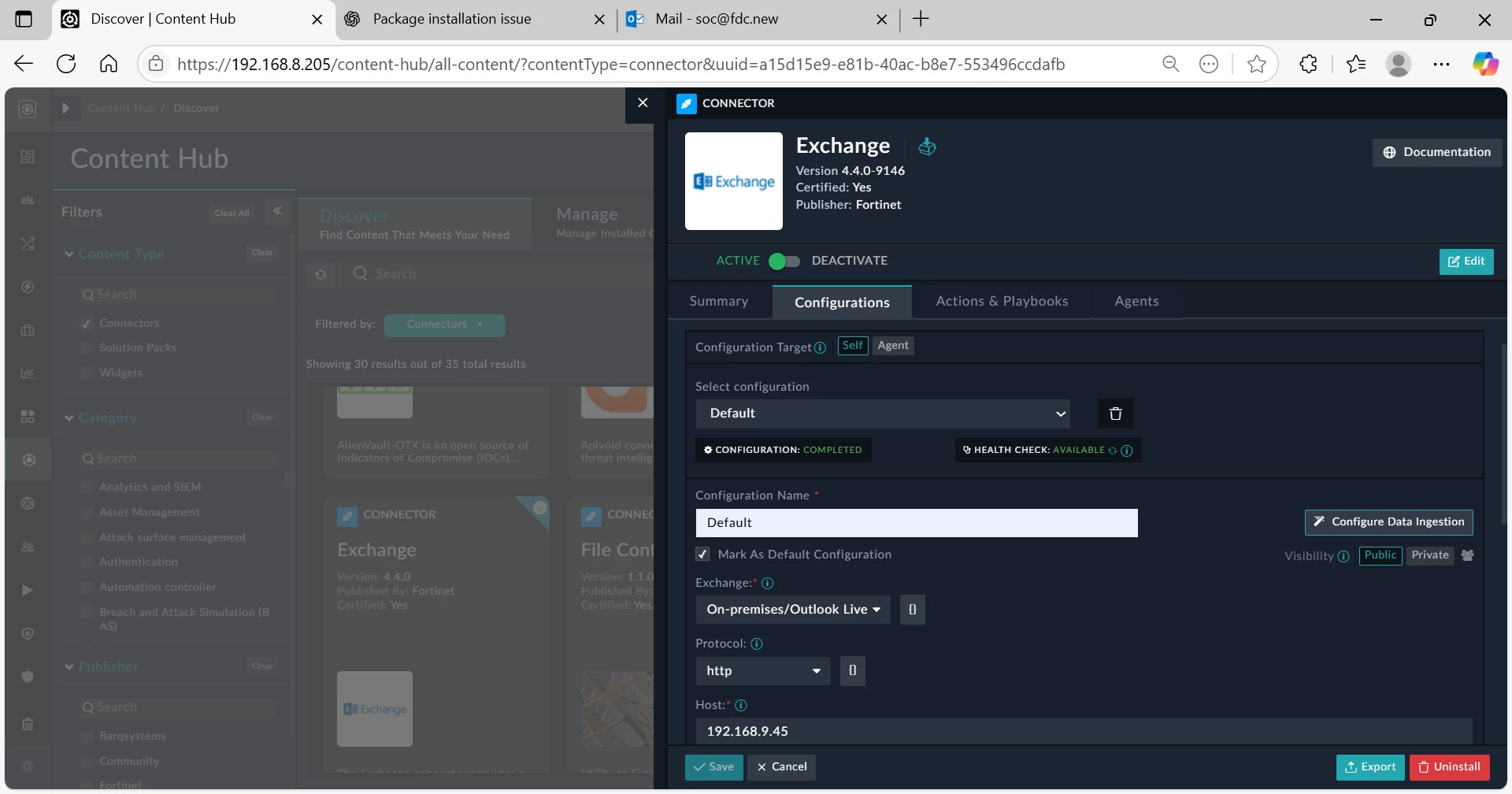Click the agent install icon beside Exchange title
This screenshot has width=1512, height=794.
tap(927, 147)
